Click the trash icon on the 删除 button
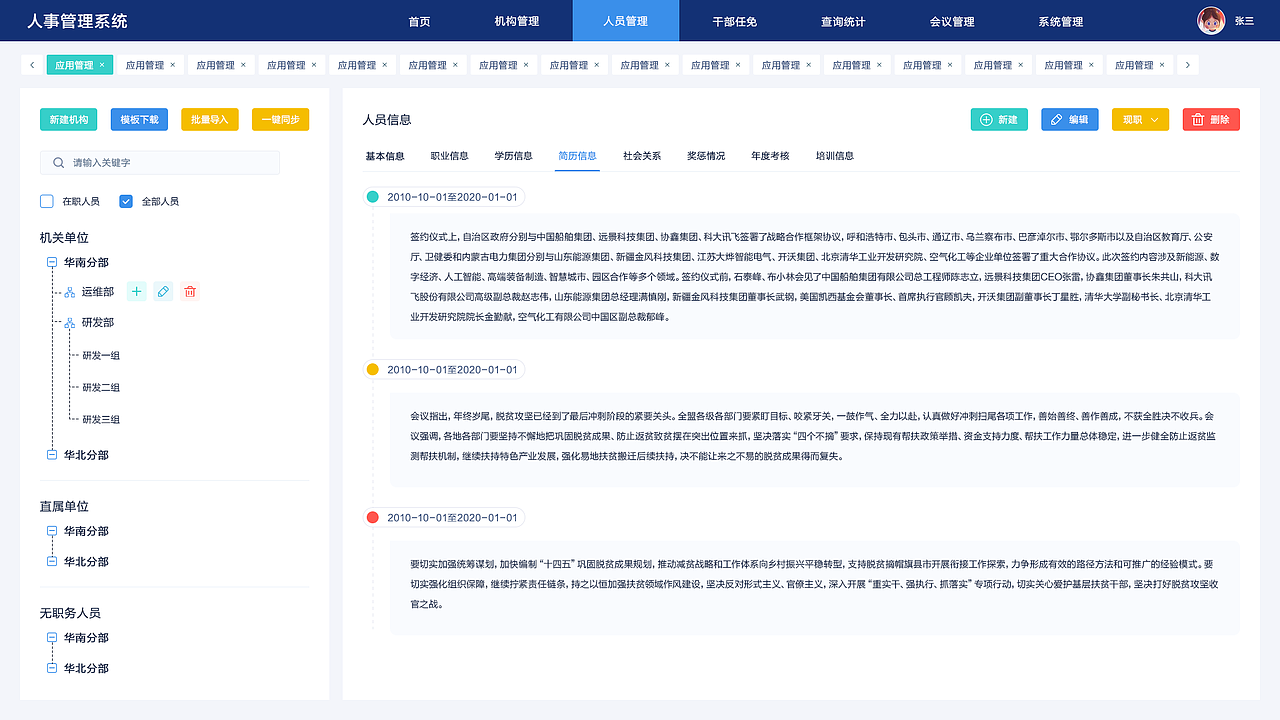The height and width of the screenshot is (720, 1280). (x=1197, y=118)
